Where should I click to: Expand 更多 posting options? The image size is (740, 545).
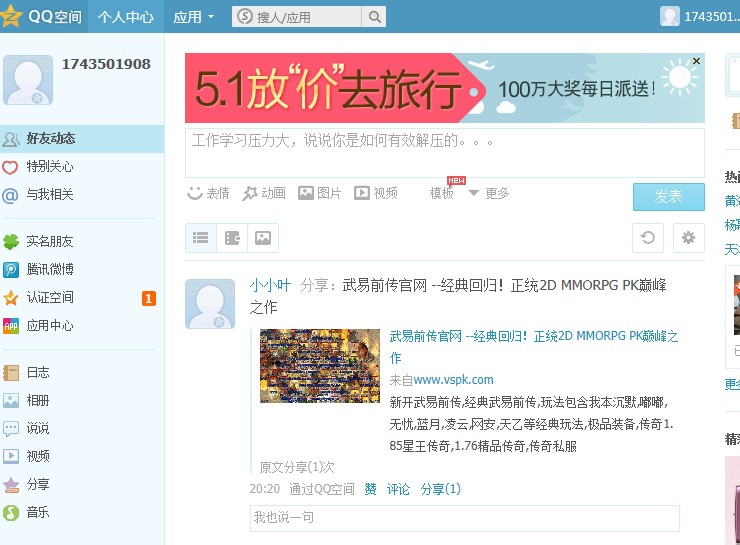tap(488, 193)
